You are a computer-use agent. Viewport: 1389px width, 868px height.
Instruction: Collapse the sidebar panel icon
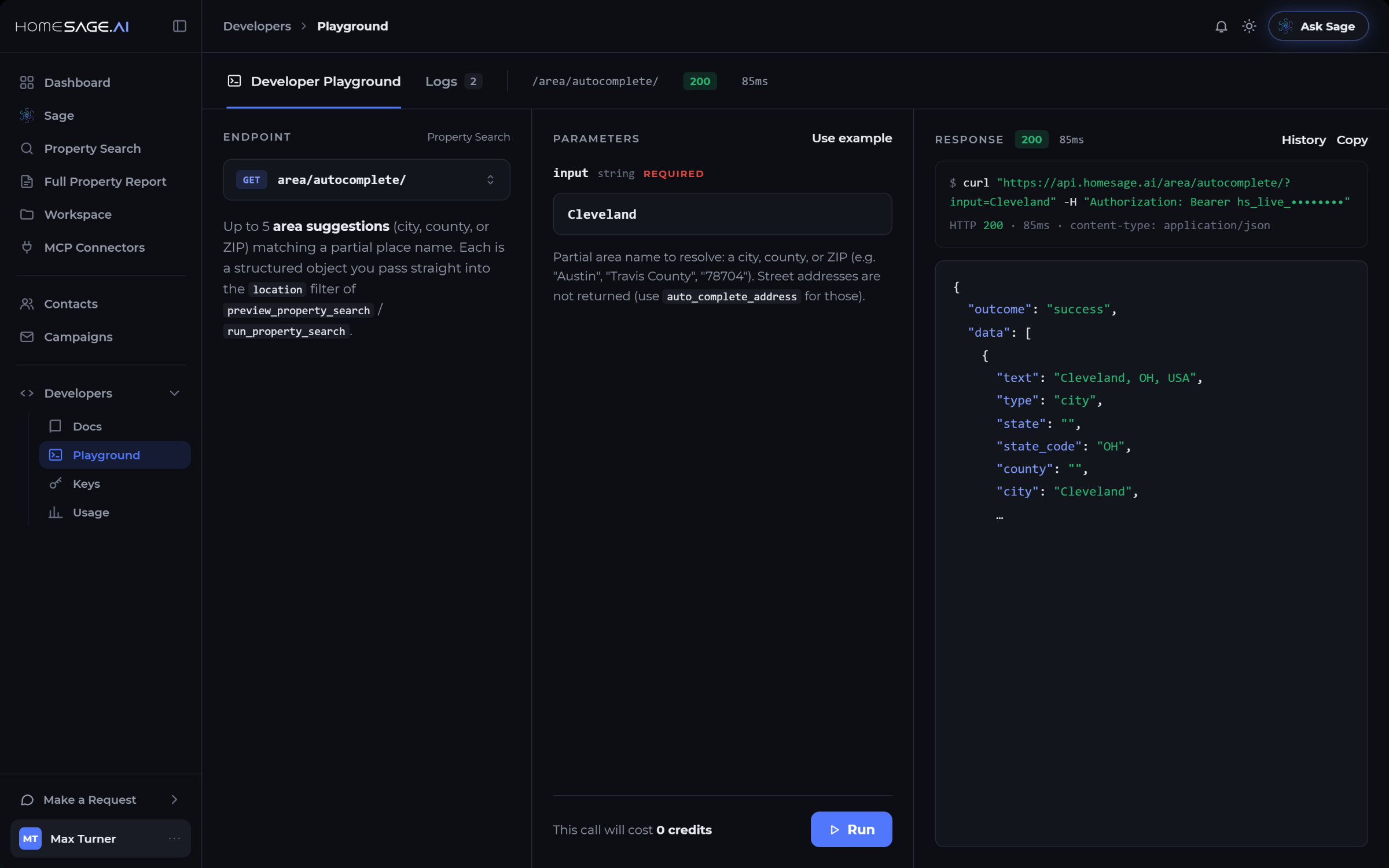tap(179, 26)
